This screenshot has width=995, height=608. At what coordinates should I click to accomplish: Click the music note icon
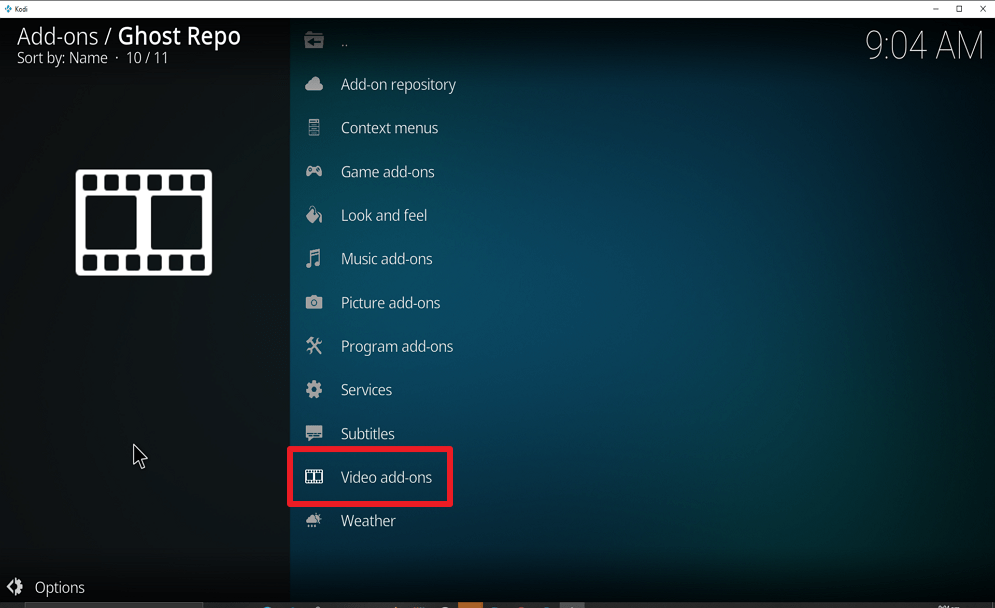(313, 258)
